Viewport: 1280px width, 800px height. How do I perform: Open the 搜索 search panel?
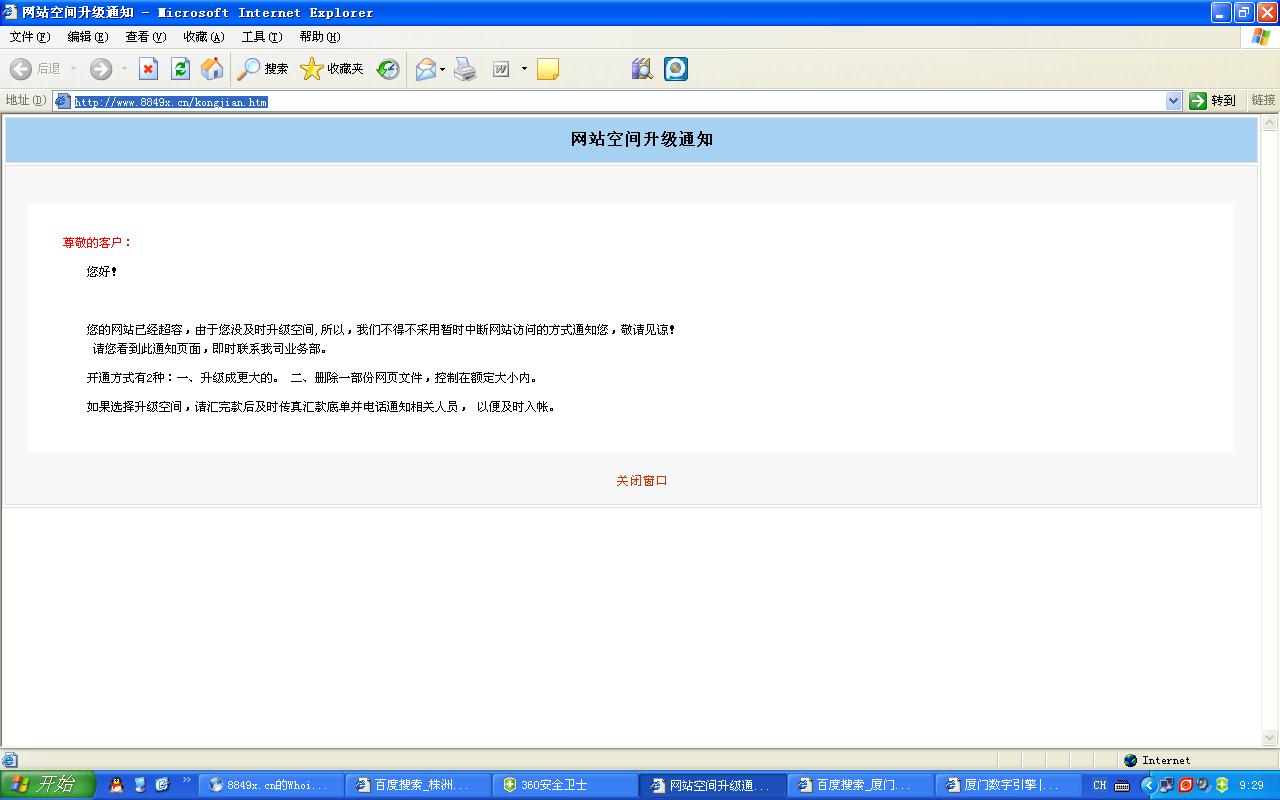click(263, 69)
